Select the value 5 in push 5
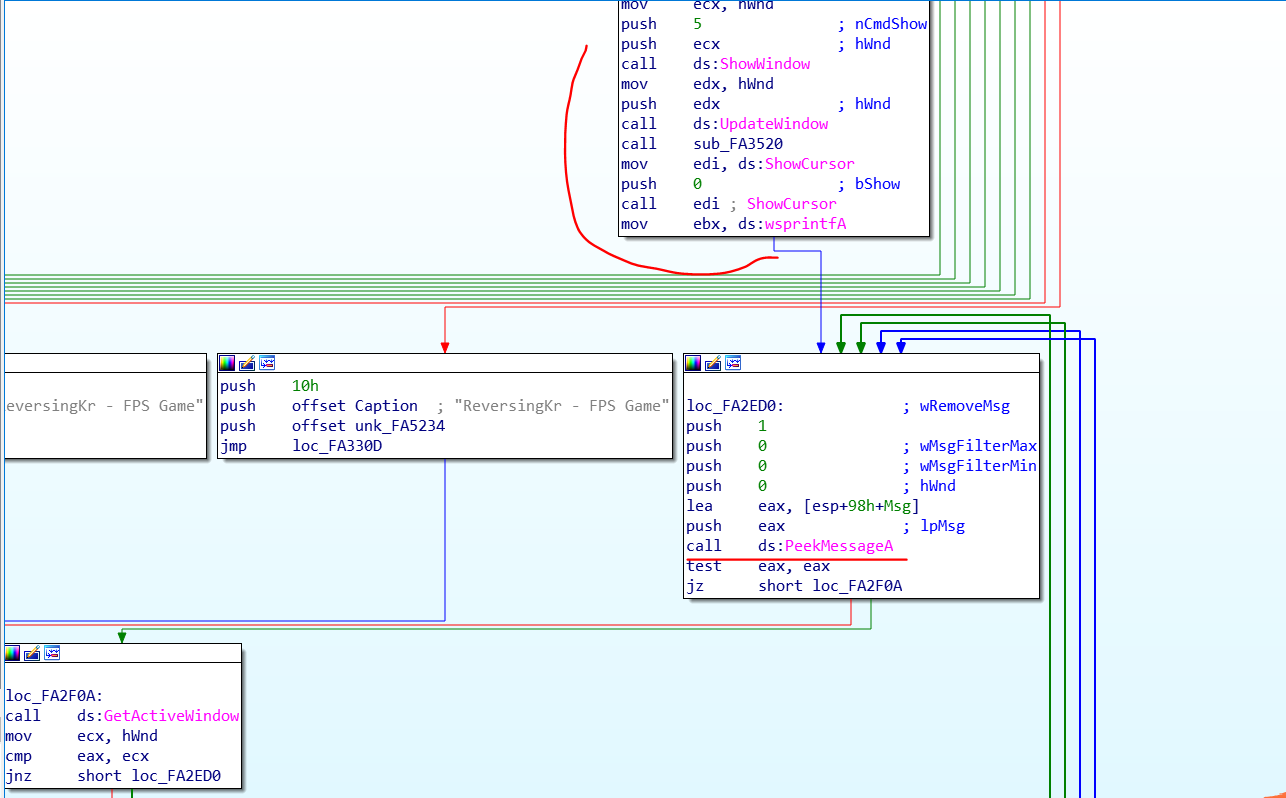Viewport: 1286px width, 798px height. [x=697, y=24]
